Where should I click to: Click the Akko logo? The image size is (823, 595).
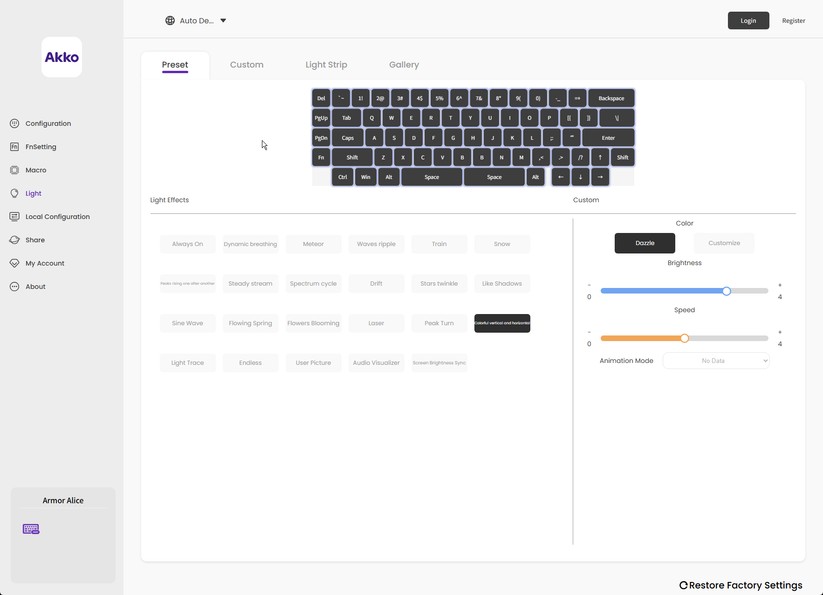(x=61, y=57)
